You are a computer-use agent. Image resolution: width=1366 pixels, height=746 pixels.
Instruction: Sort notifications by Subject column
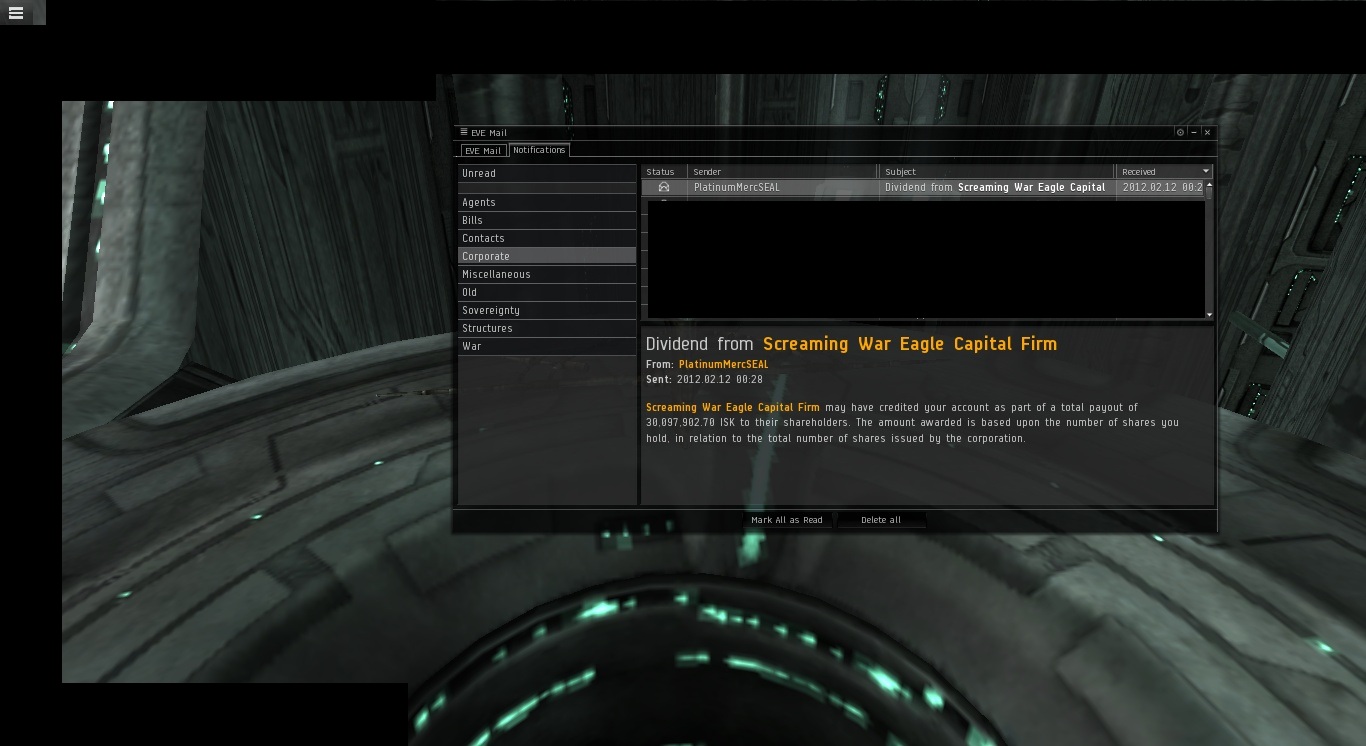click(x=997, y=172)
